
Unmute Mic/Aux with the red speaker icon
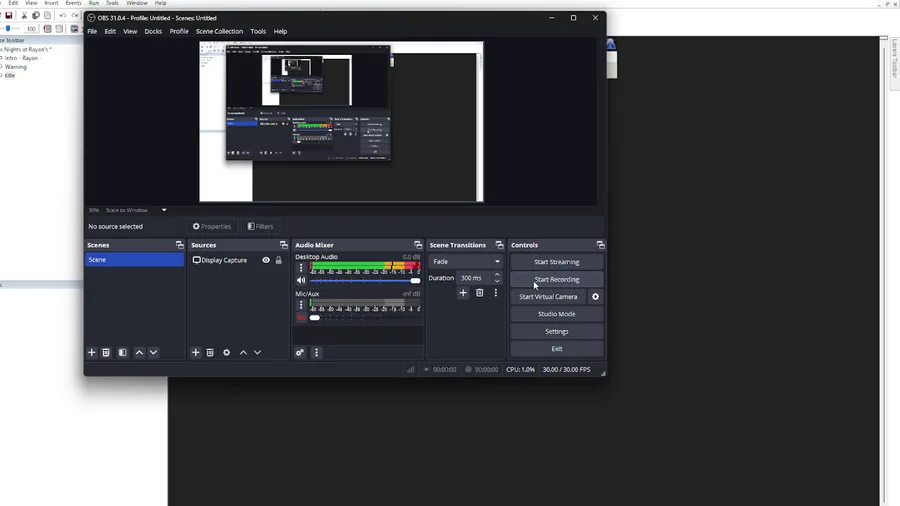point(301,317)
